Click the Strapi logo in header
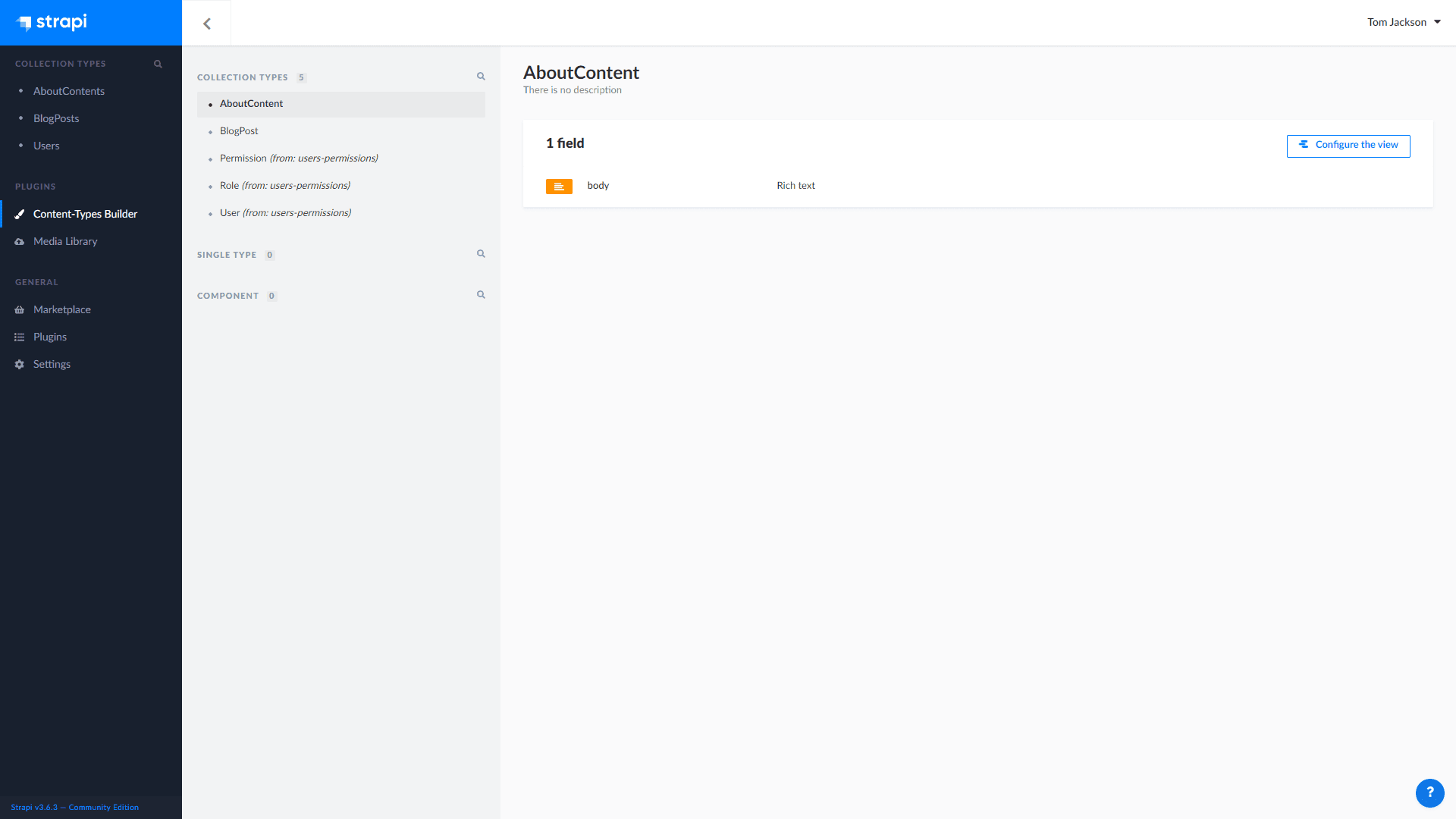This screenshot has width=1456, height=819. coord(52,23)
